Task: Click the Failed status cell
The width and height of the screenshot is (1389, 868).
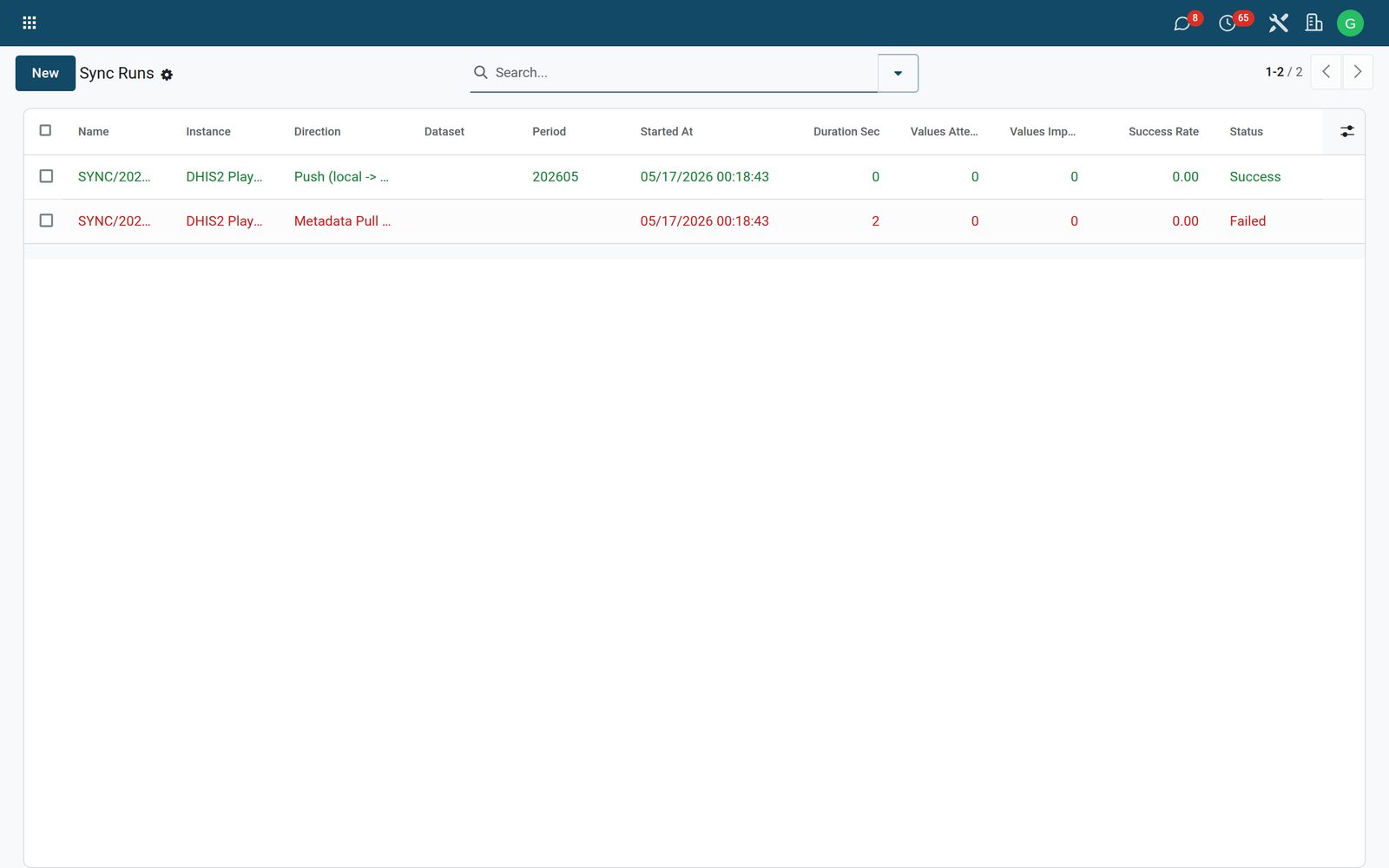Action: click(x=1247, y=221)
